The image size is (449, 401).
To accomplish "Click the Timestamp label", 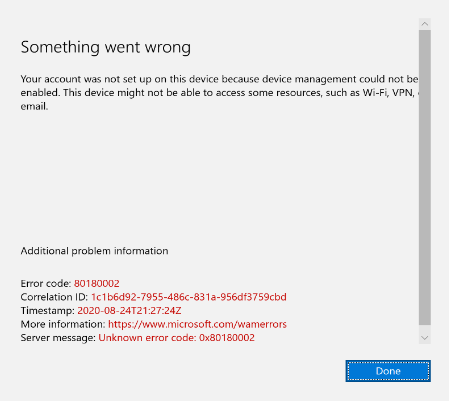I will click(x=48, y=310).
